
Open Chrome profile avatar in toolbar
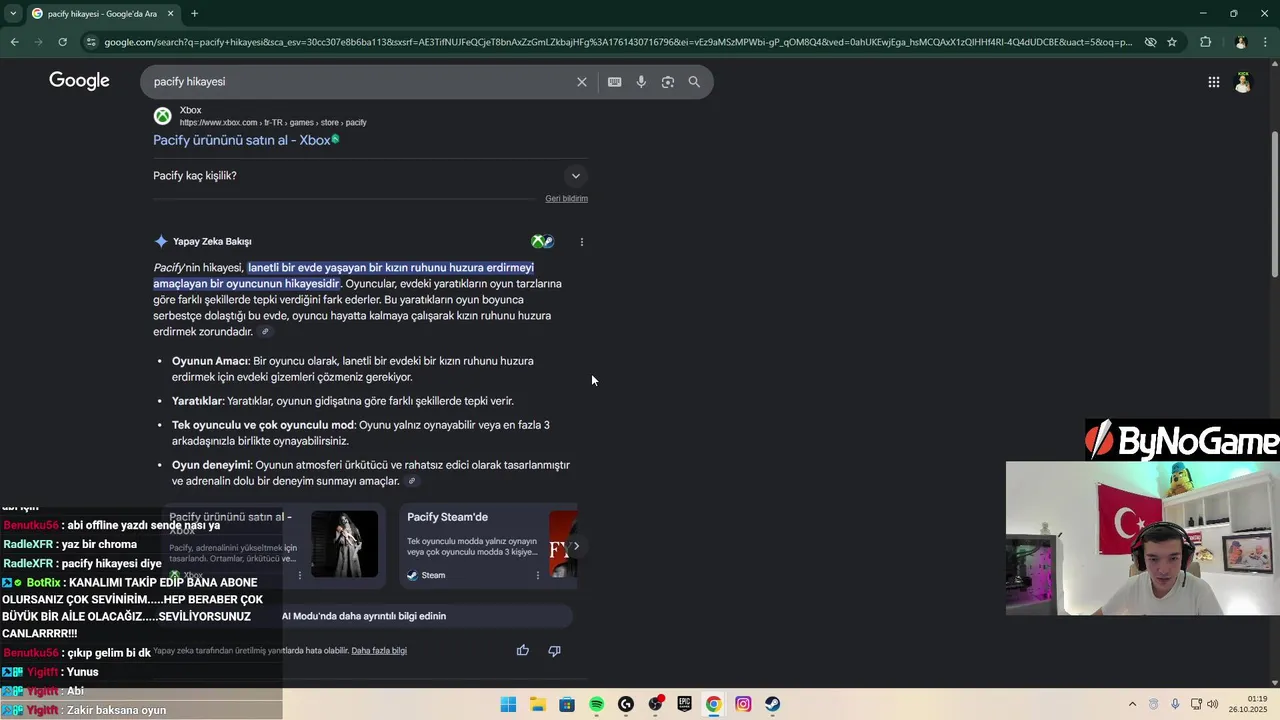point(1241,42)
